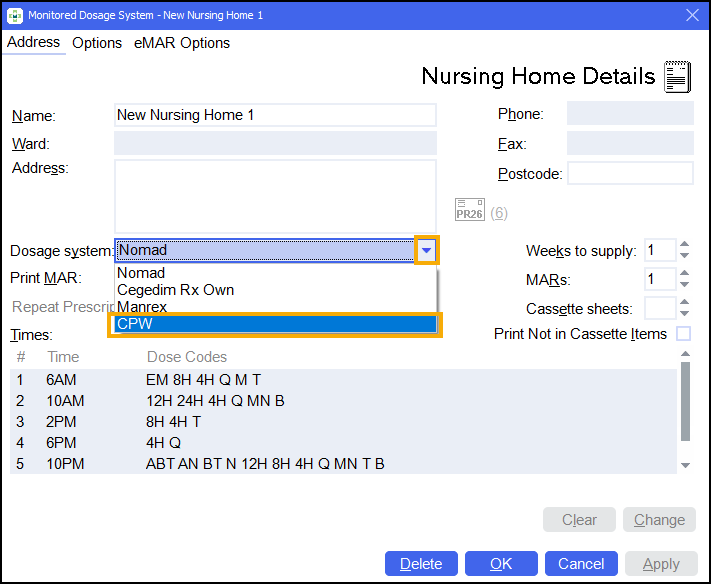Image resolution: width=711 pixels, height=584 pixels.
Task: Choose Cegedim Rx Own dosage system
Action: 175,290
